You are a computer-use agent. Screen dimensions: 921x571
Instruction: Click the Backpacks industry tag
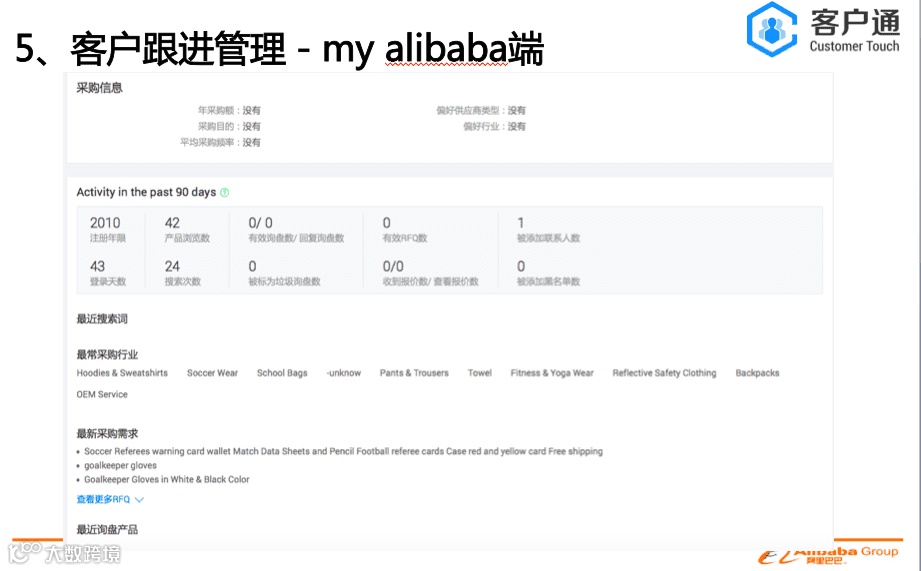[757, 373]
